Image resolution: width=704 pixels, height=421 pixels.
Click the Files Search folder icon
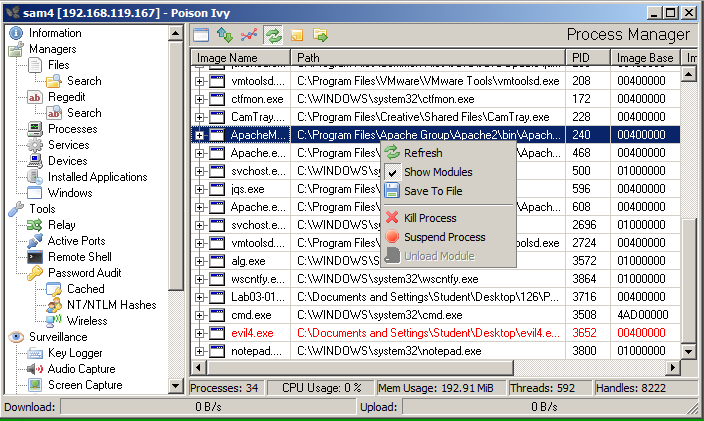[54, 81]
